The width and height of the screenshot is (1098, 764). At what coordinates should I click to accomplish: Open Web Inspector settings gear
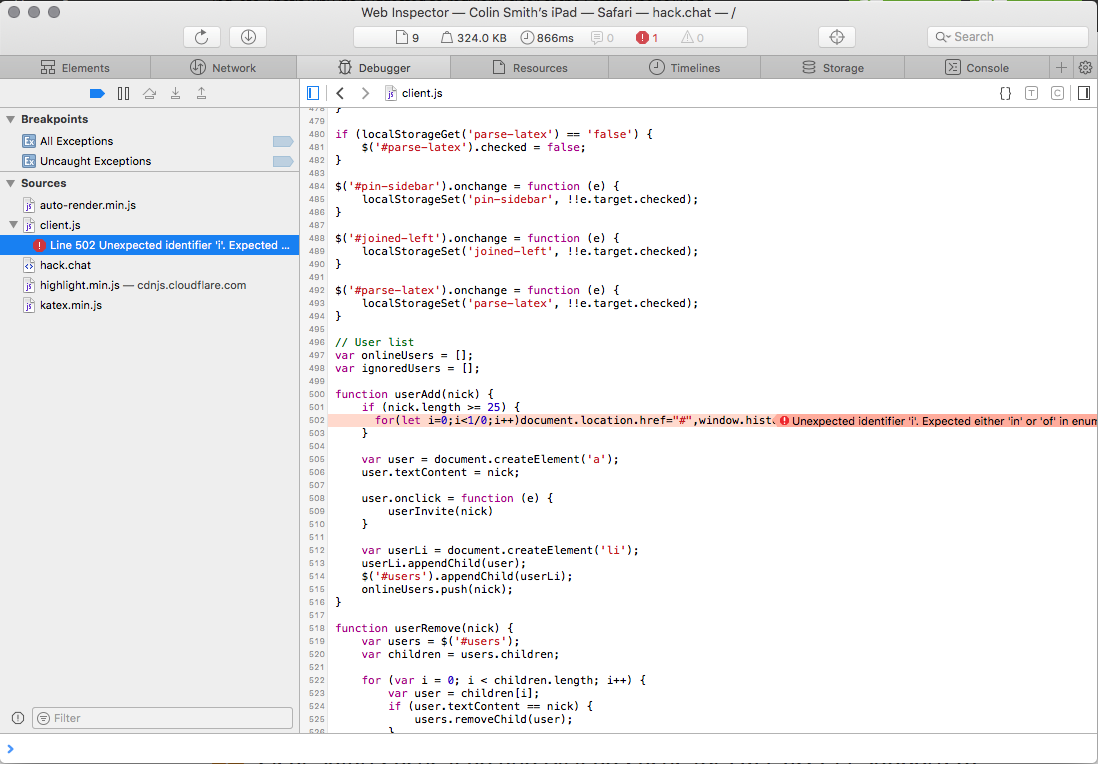click(x=1085, y=68)
